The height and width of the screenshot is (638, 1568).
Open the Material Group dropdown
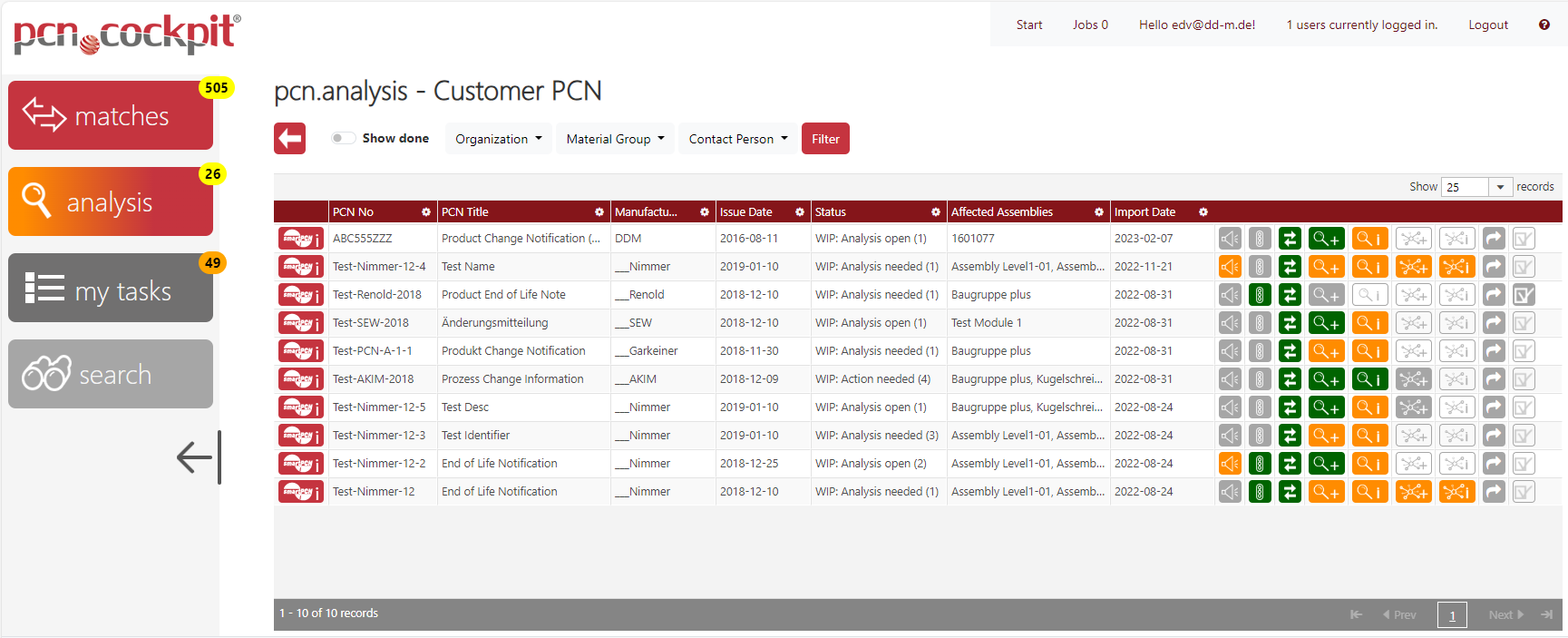(615, 139)
